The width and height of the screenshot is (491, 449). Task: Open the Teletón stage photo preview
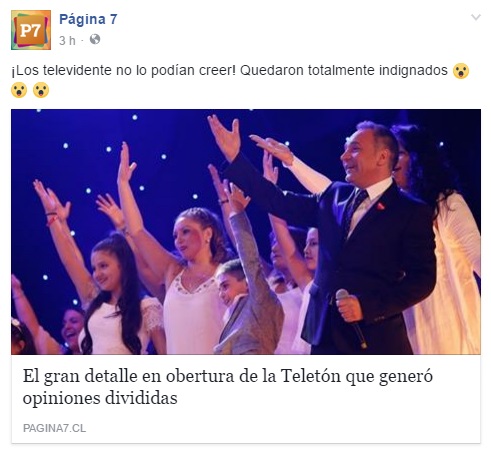point(246,232)
